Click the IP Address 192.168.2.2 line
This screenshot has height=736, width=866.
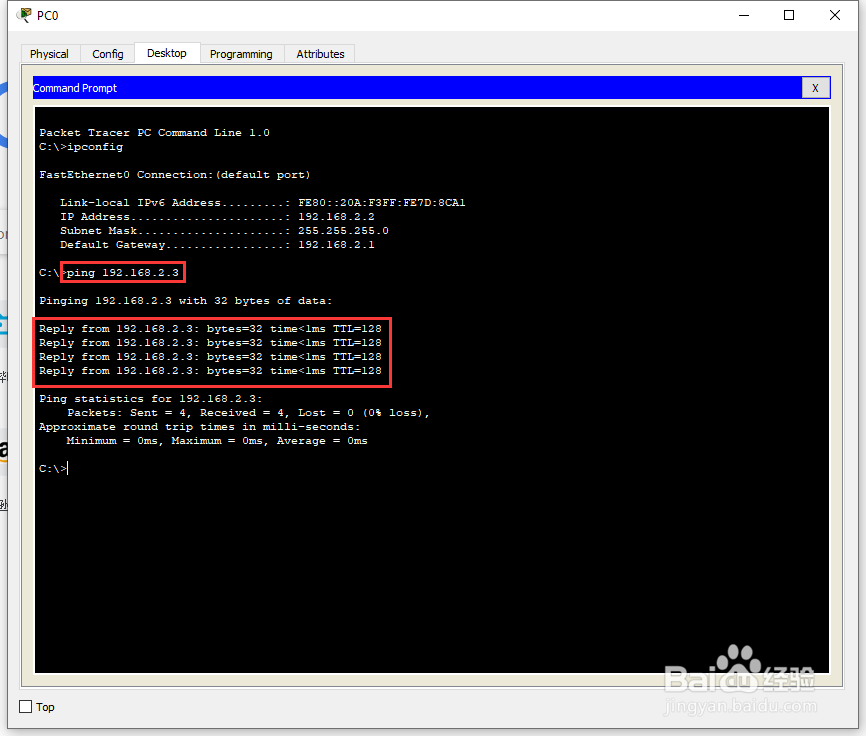coord(217,217)
